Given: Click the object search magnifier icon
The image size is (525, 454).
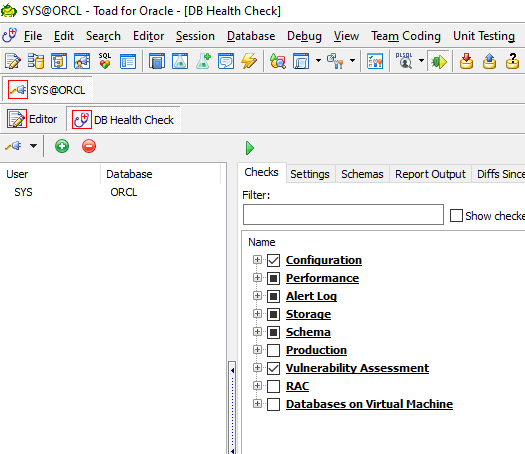Looking at the screenshot, I should pos(278,61).
